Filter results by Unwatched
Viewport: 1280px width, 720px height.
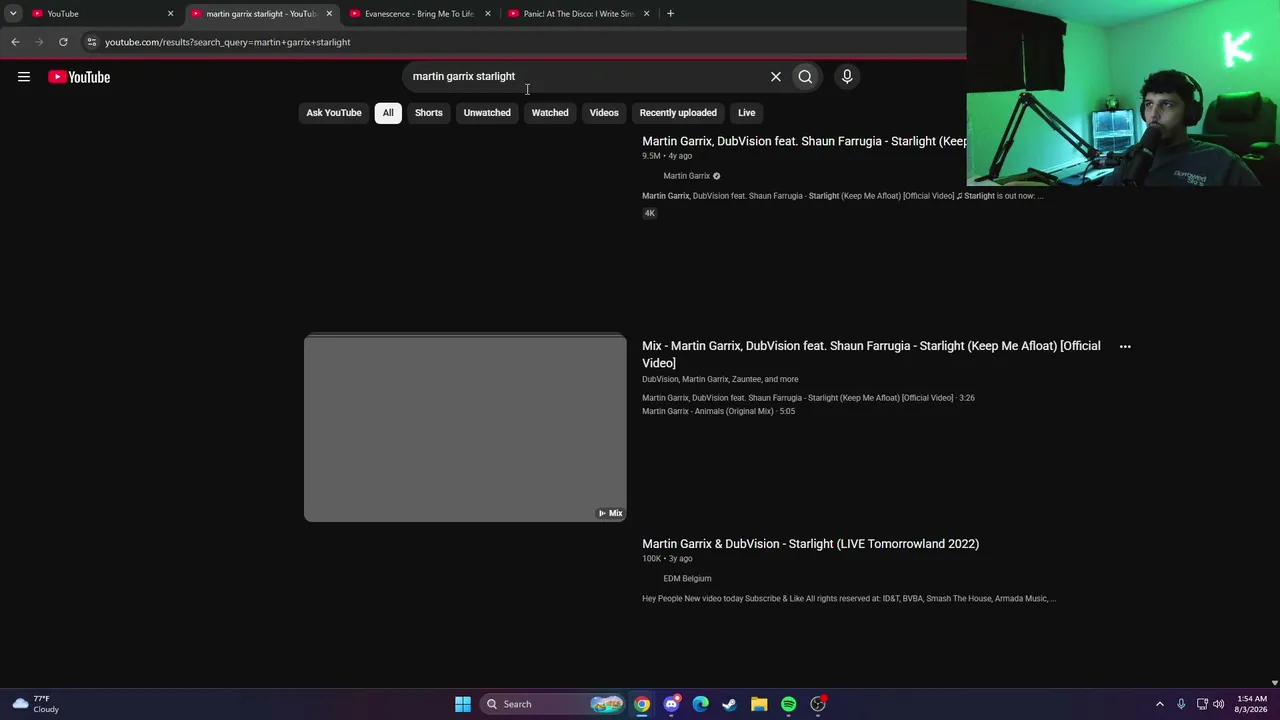[487, 113]
